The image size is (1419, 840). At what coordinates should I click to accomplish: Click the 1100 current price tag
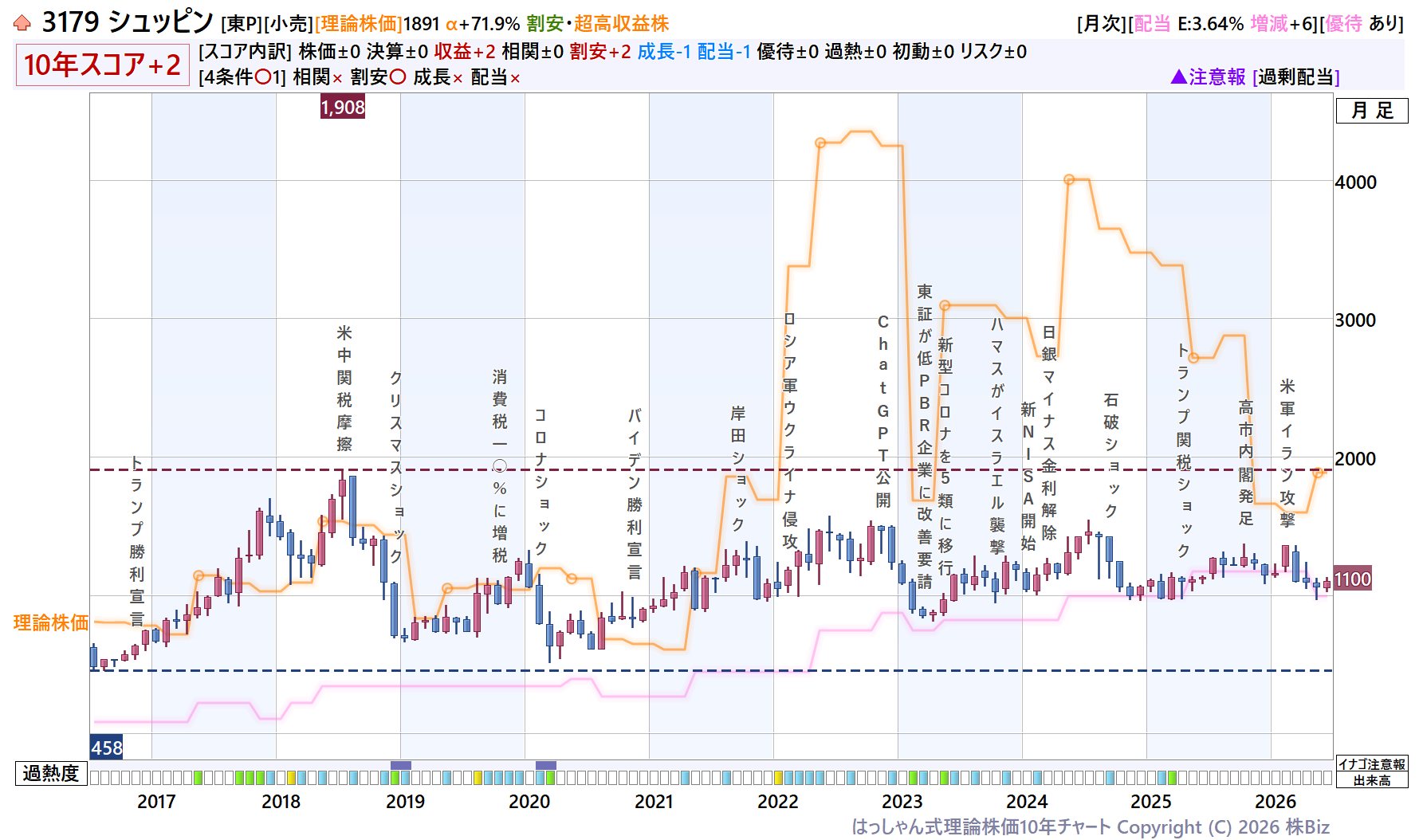tap(1353, 579)
